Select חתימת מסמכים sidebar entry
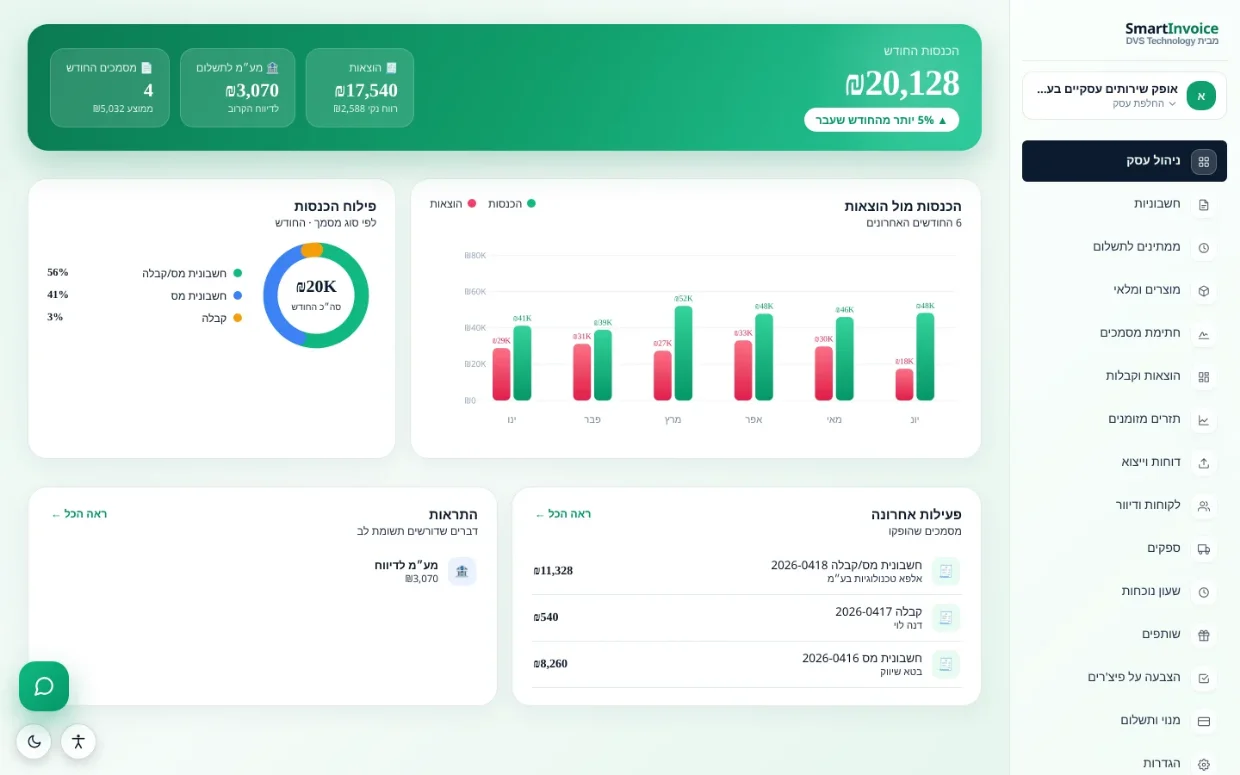The width and height of the screenshot is (1240, 775). tap(1124, 333)
